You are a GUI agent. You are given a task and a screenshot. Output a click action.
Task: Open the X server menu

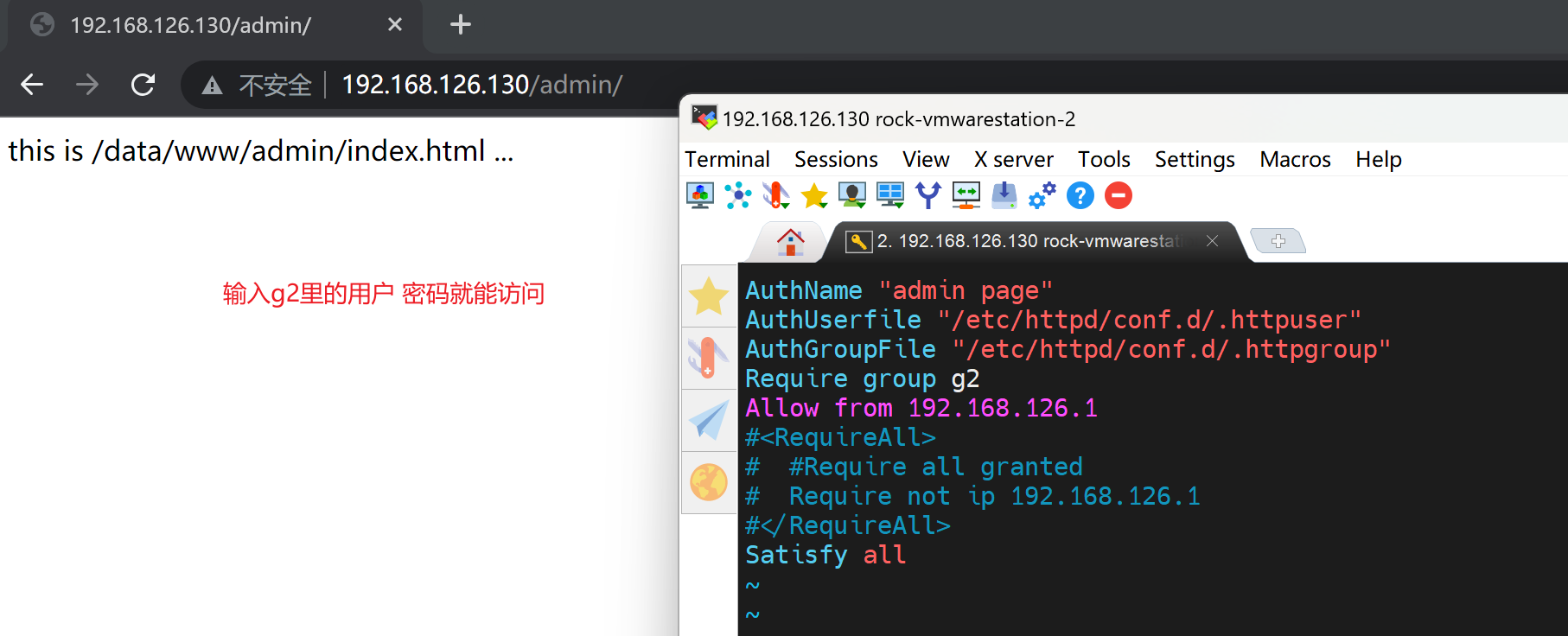click(x=1013, y=160)
